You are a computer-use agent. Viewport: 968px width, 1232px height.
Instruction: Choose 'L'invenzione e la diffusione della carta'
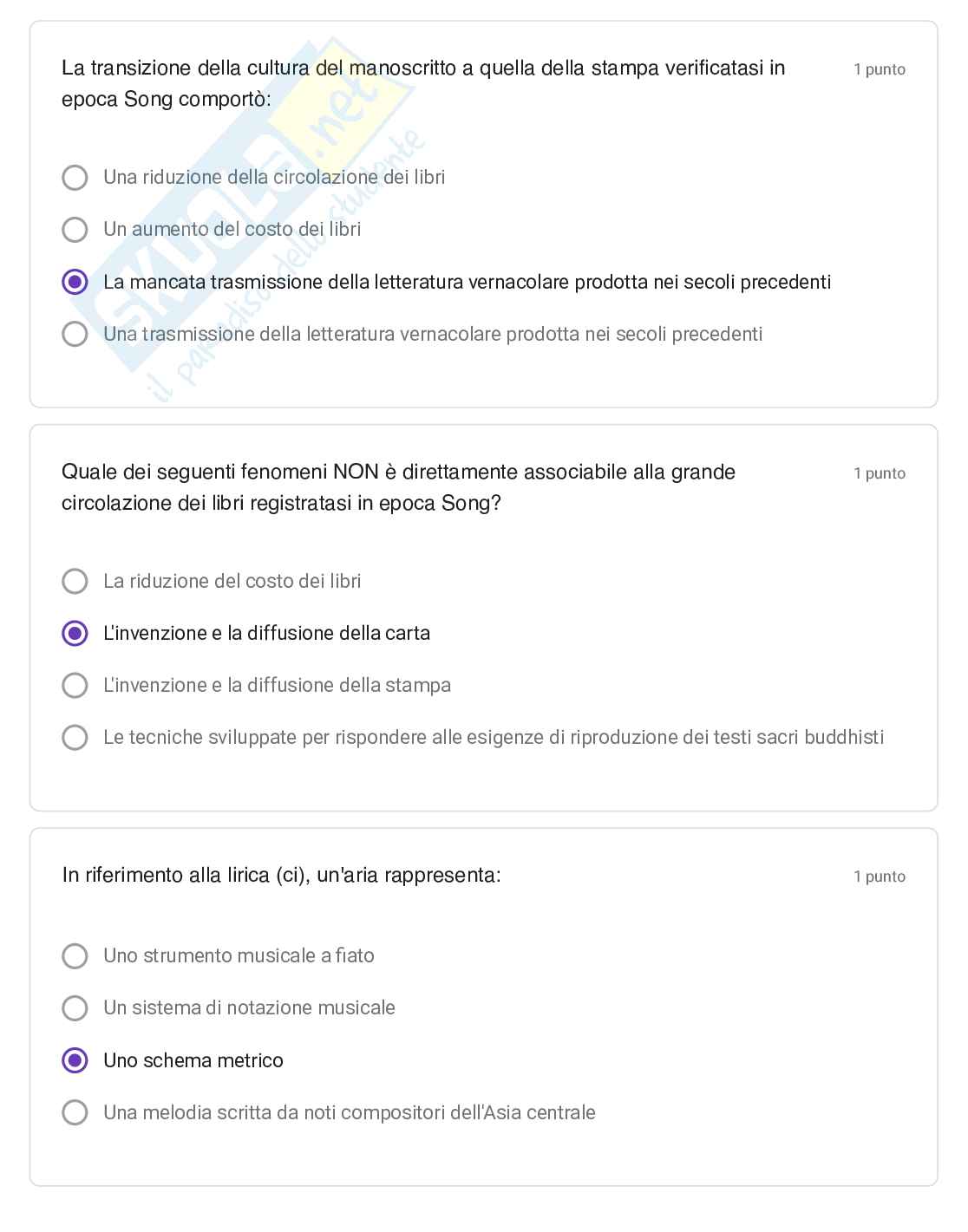tap(75, 634)
